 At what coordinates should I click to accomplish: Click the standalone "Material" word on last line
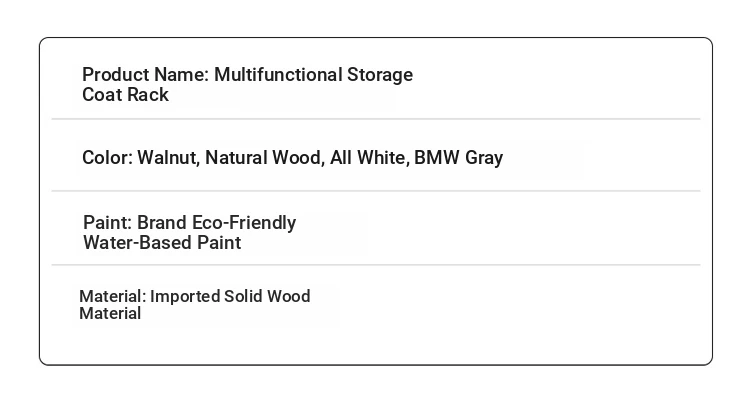110,314
